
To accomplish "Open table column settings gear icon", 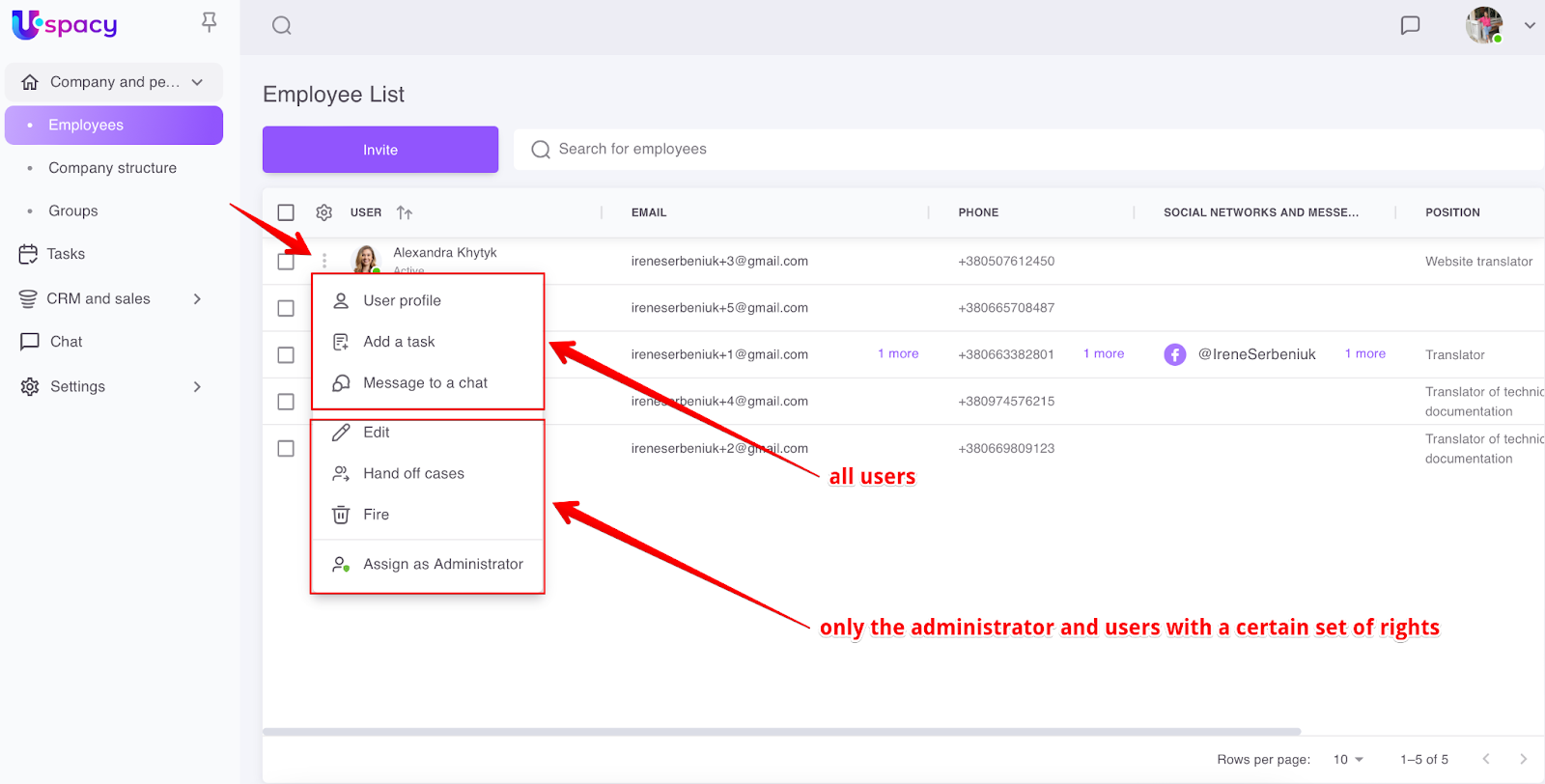I will point(324,212).
